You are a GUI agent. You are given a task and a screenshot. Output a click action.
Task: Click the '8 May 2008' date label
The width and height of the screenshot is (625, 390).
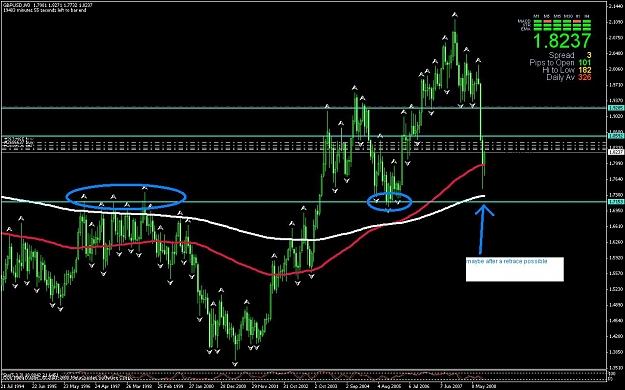pos(483,386)
